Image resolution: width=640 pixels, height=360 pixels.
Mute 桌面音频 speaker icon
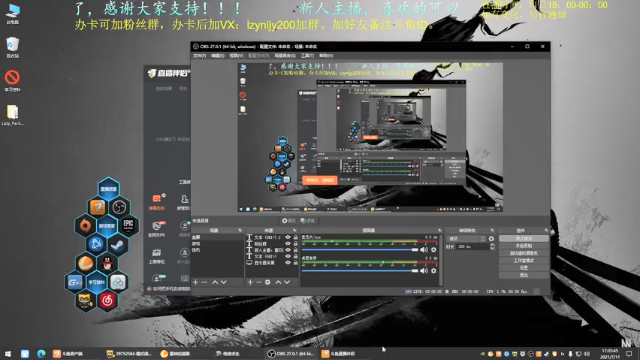point(424,270)
